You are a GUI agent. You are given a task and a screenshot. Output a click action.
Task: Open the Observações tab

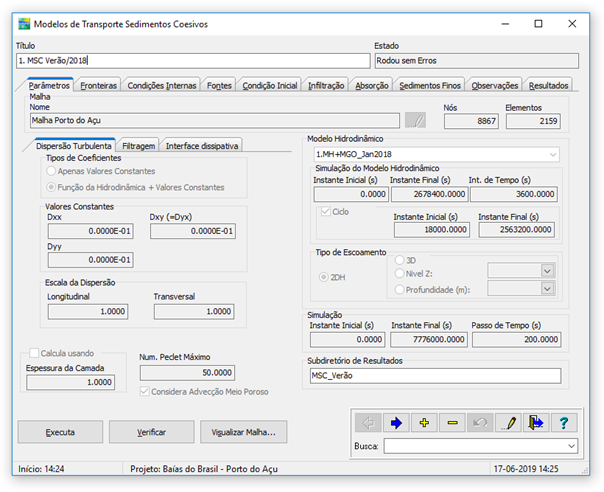point(495,85)
